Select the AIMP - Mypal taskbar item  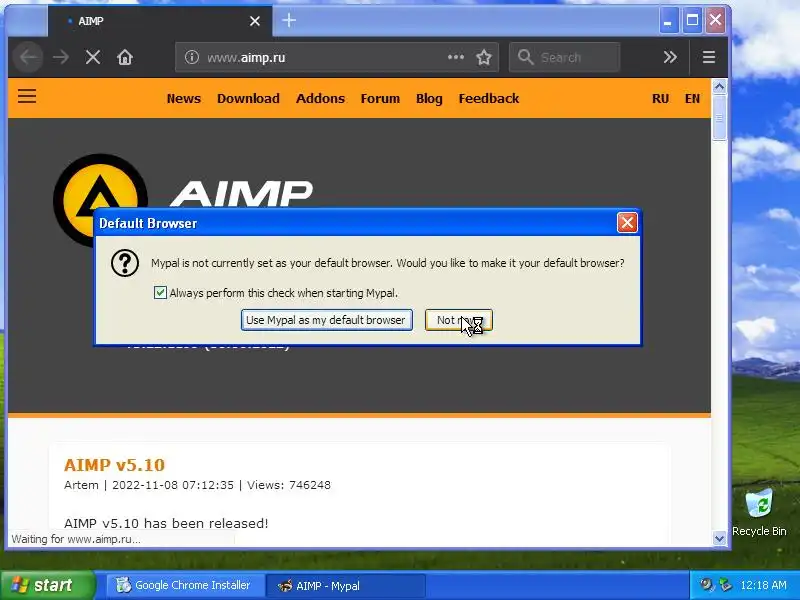click(x=346, y=585)
